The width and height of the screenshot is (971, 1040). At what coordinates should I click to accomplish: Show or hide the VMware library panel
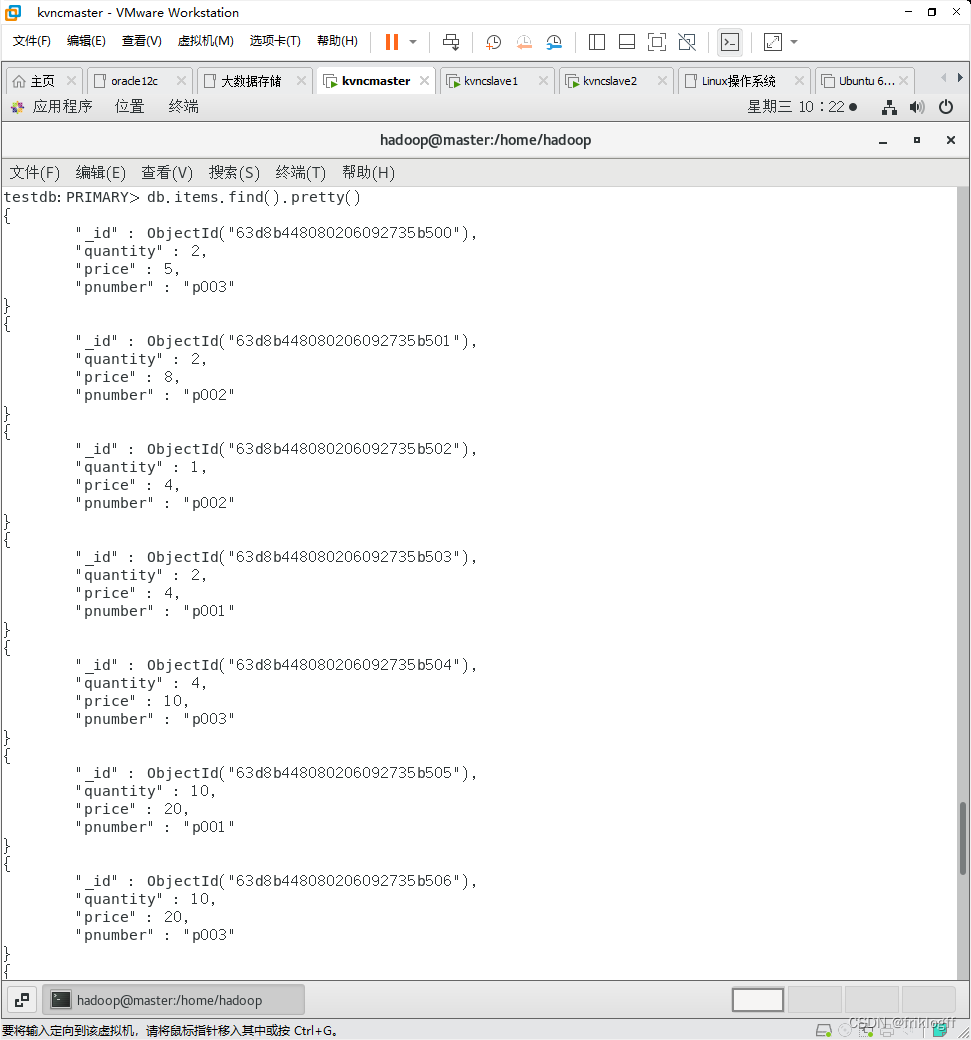point(597,41)
